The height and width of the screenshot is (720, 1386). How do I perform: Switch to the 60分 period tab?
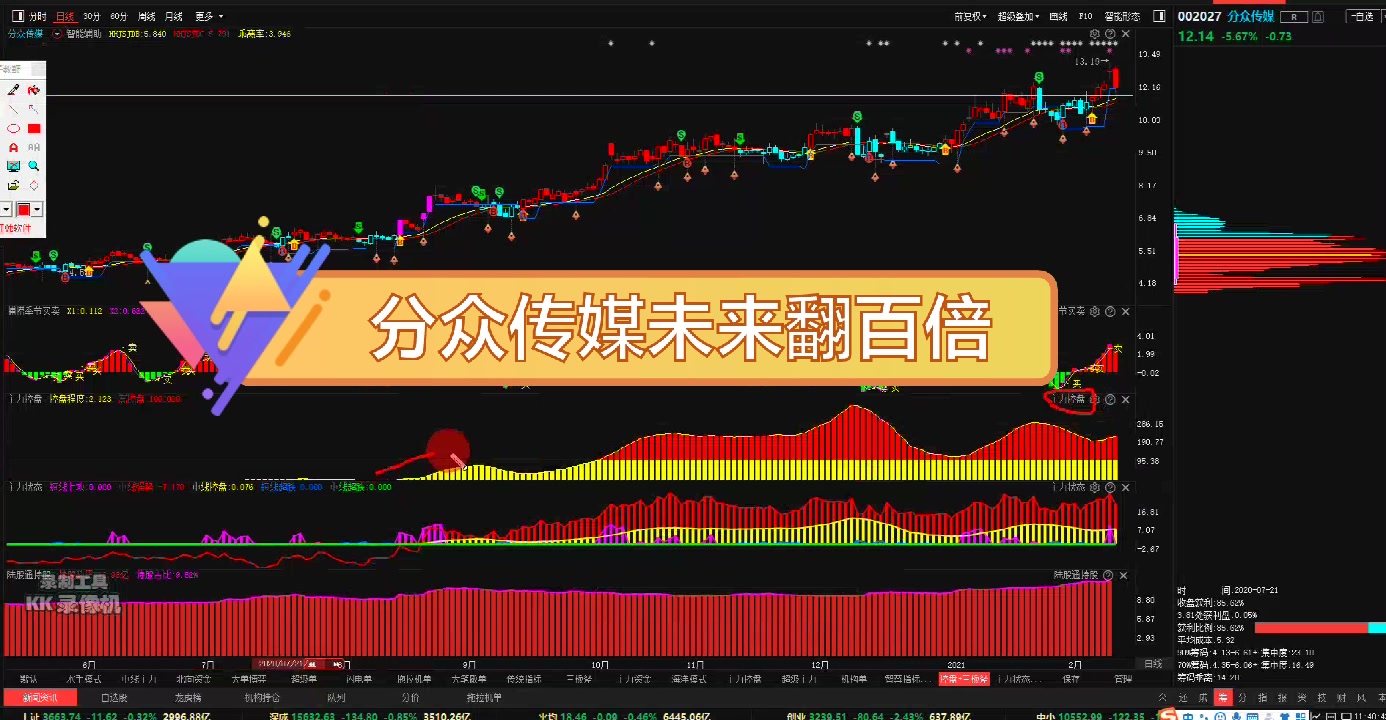coord(119,16)
